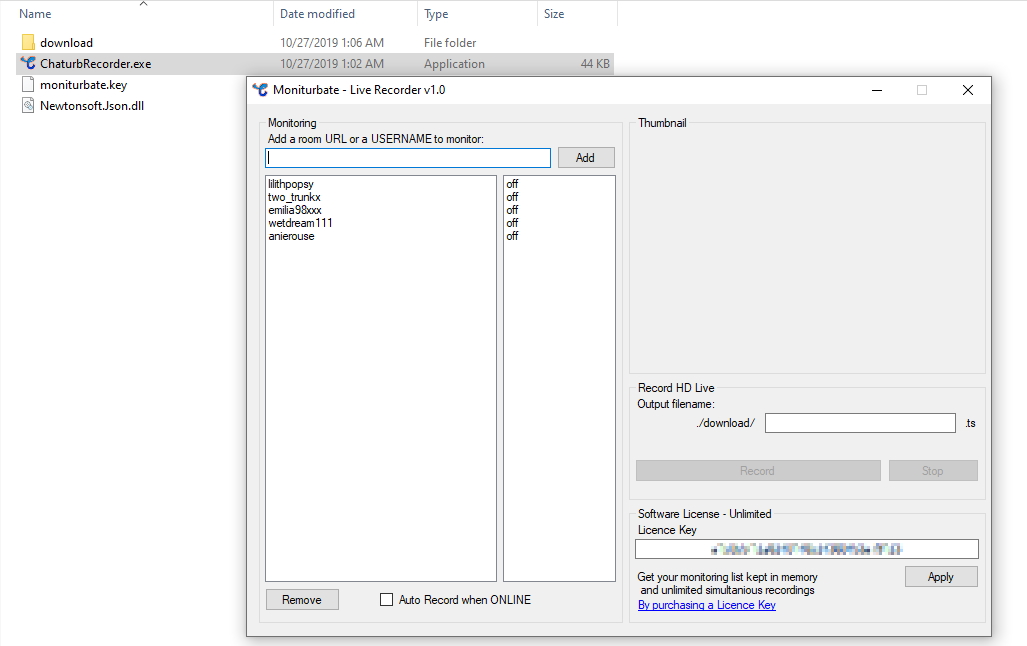
Task: Select the download folder name
Action: pos(66,43)
